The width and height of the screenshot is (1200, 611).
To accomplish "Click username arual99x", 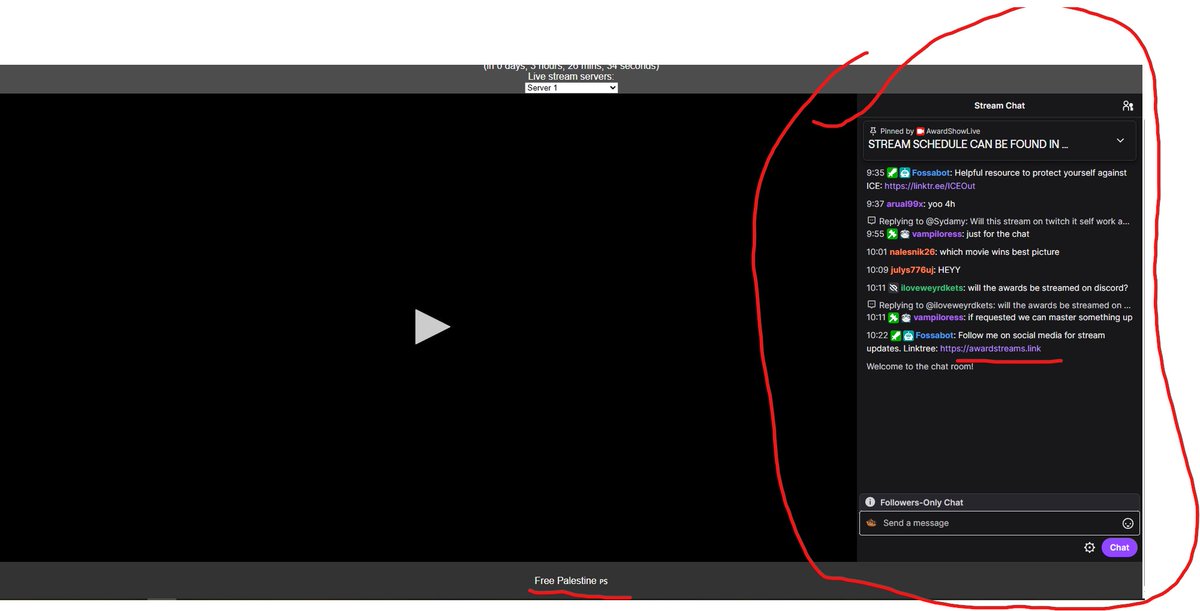I will 904,204.
